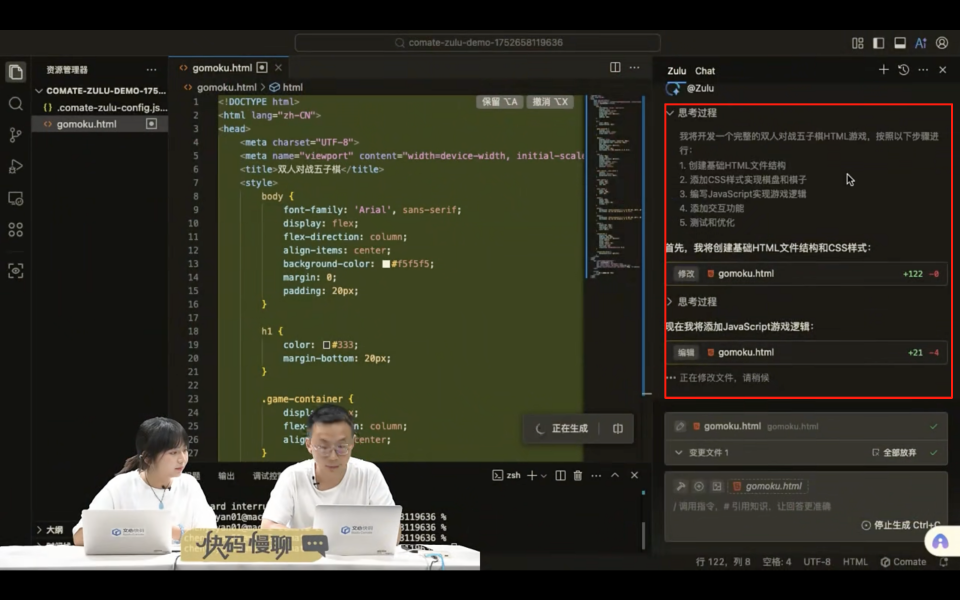The image size is (960, 600).
Task: Open the Search view in activity bar
Action: pos(16,104)
